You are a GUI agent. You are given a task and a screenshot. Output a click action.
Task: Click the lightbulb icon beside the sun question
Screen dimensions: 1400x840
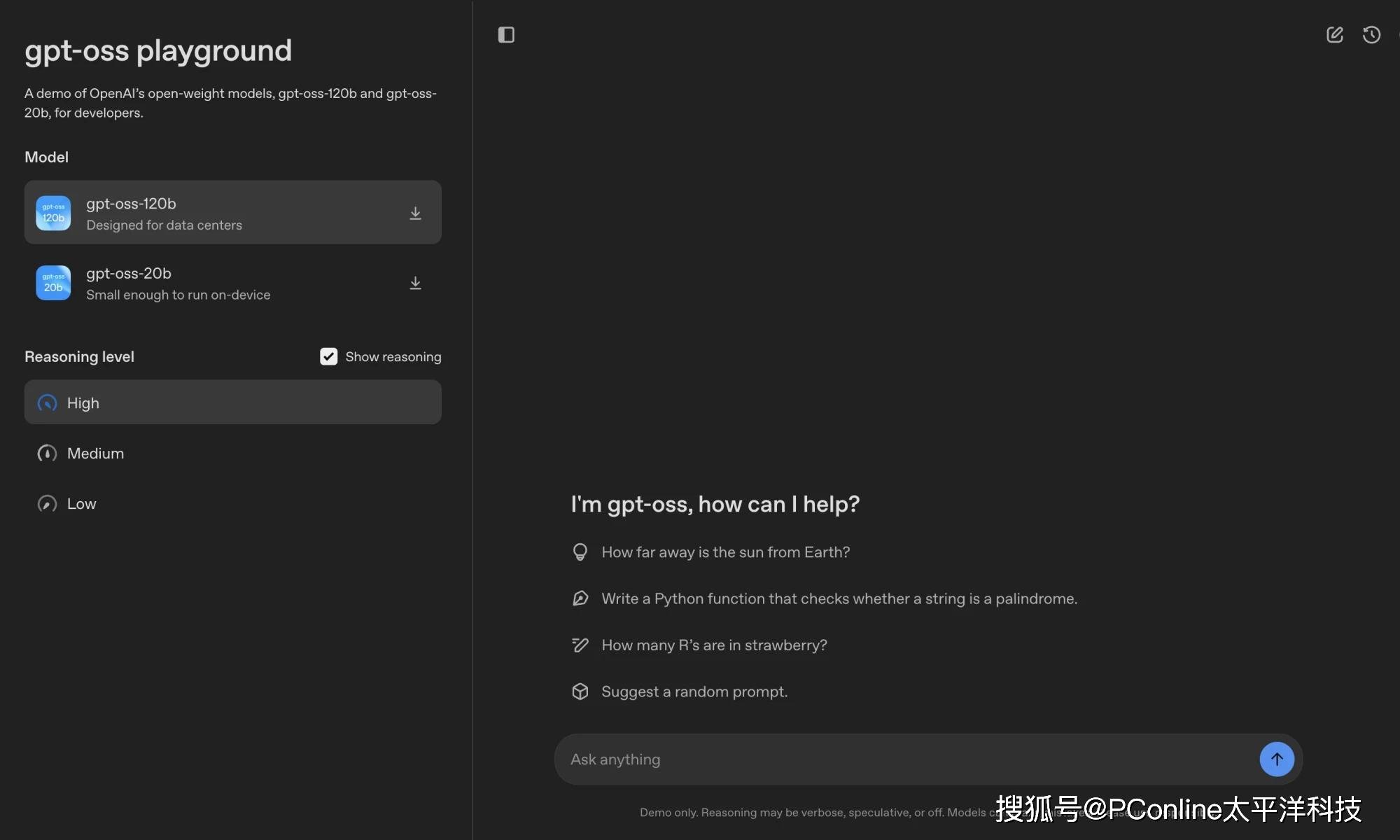pos(580,552)
